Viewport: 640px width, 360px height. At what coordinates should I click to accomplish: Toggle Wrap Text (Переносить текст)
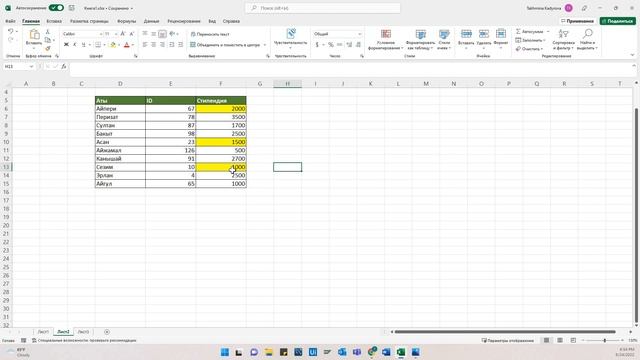pos(210,34)
